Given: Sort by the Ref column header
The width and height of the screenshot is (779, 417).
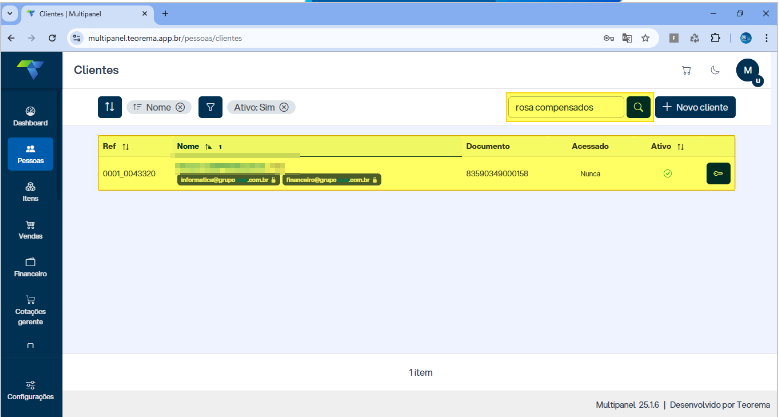Looking at the screenshot, I should point(115,146).
